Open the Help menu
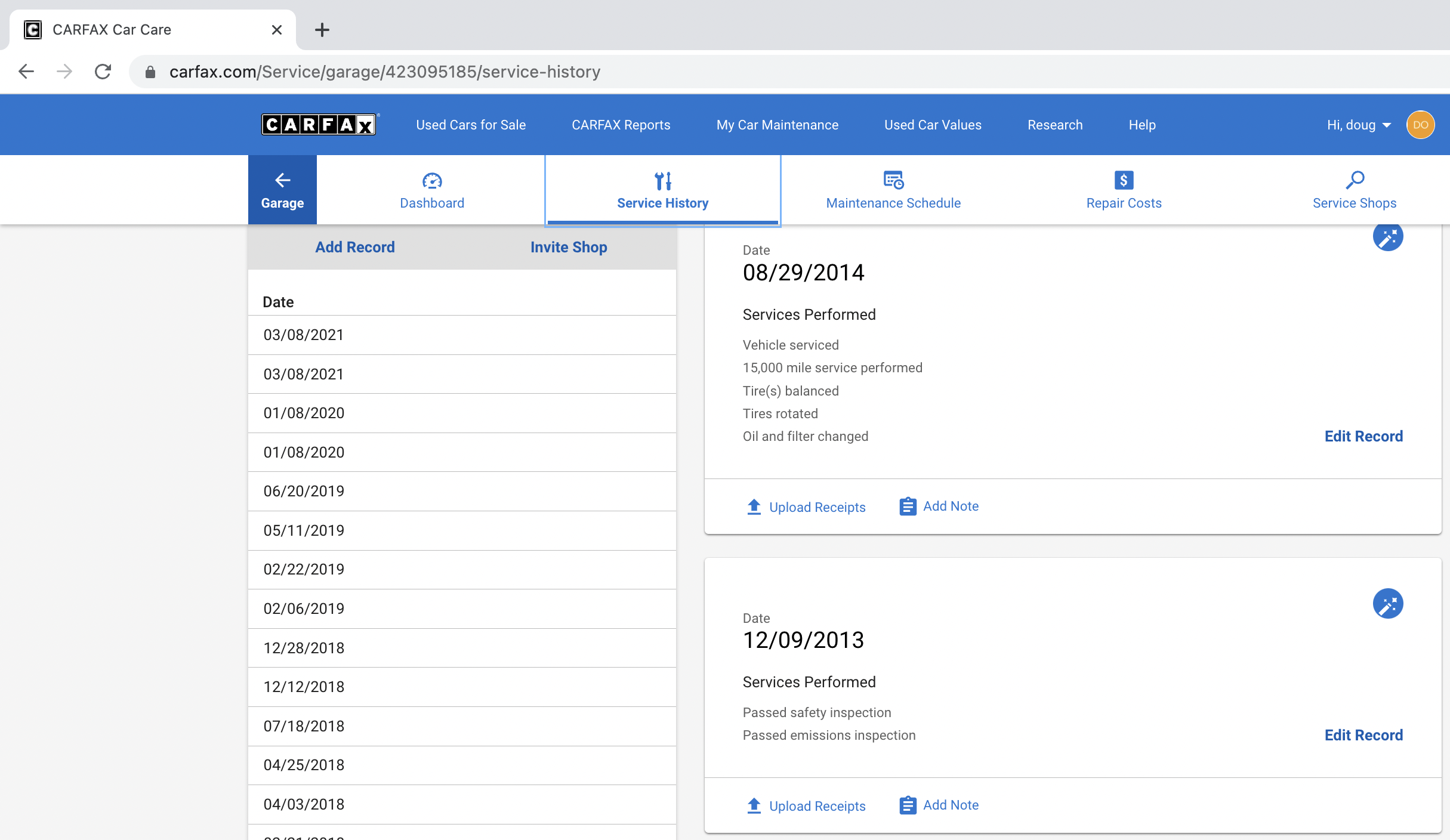 click(x=1142, y=125)
